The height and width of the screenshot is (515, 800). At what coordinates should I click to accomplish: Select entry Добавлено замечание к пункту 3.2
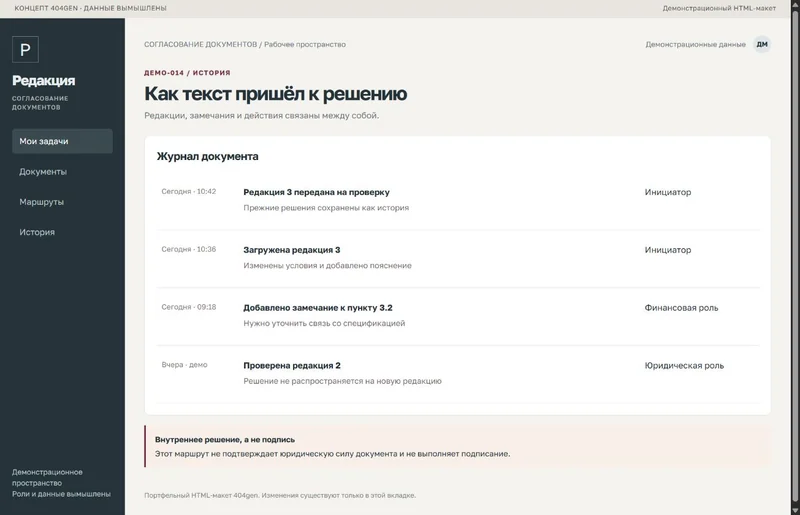pyautogui.click(x=318, y=308)
